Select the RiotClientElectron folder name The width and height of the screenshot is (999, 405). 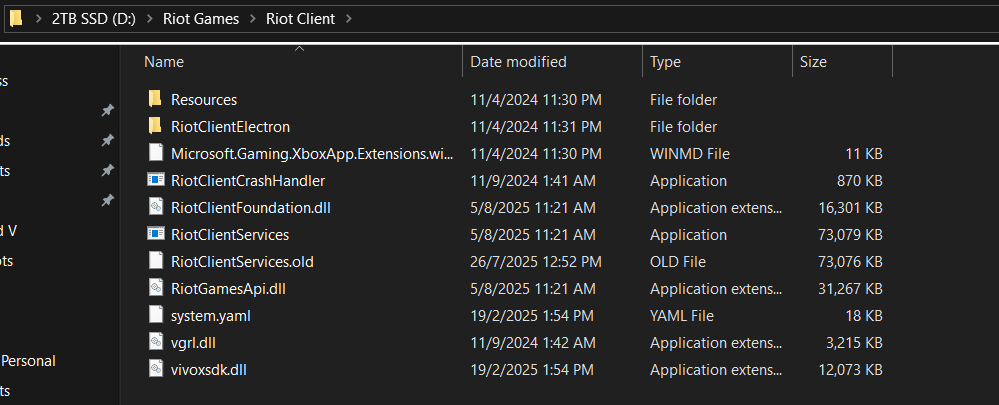point(230,127)
